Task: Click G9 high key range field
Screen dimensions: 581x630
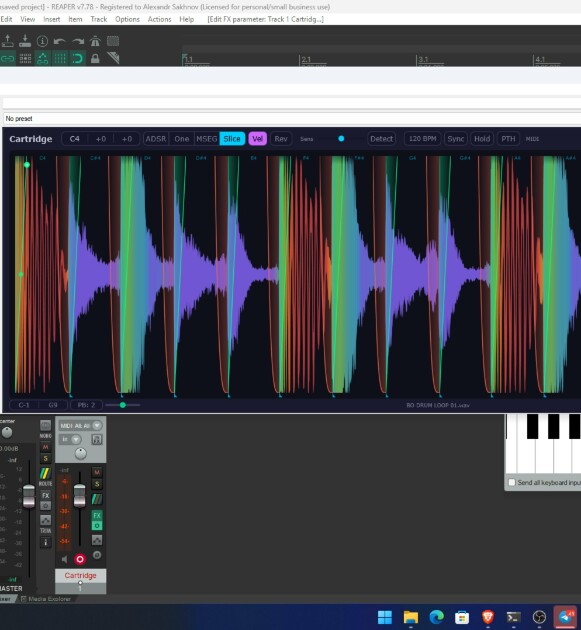Action: [53, 405]
